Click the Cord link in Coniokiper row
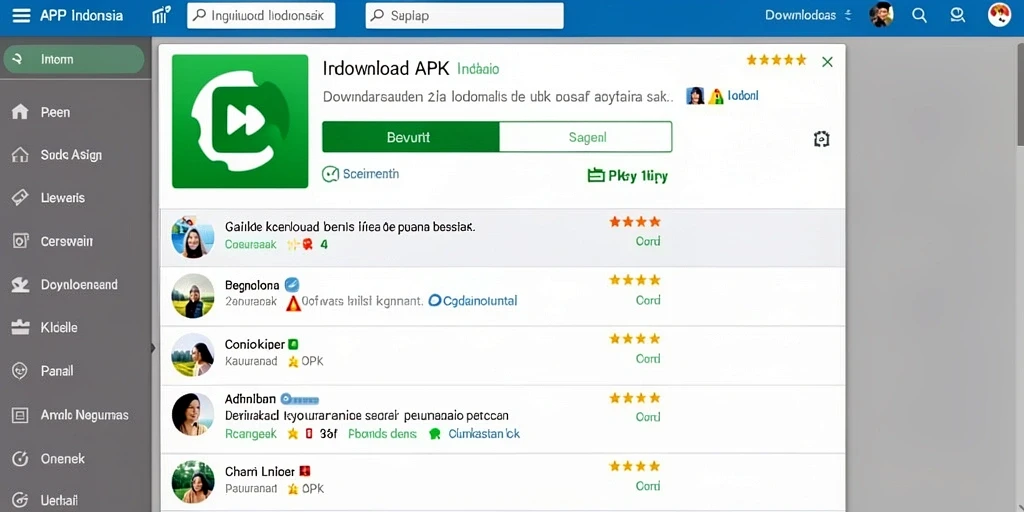This screenshot has height=512, width=1024. tap(648, 359)
